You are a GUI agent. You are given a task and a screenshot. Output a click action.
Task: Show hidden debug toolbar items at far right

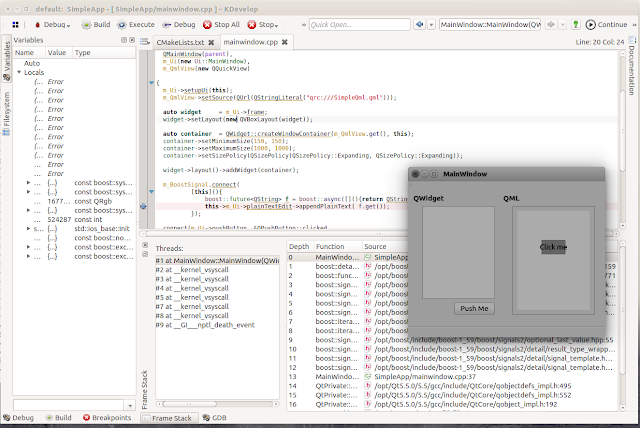coord(635,25)
